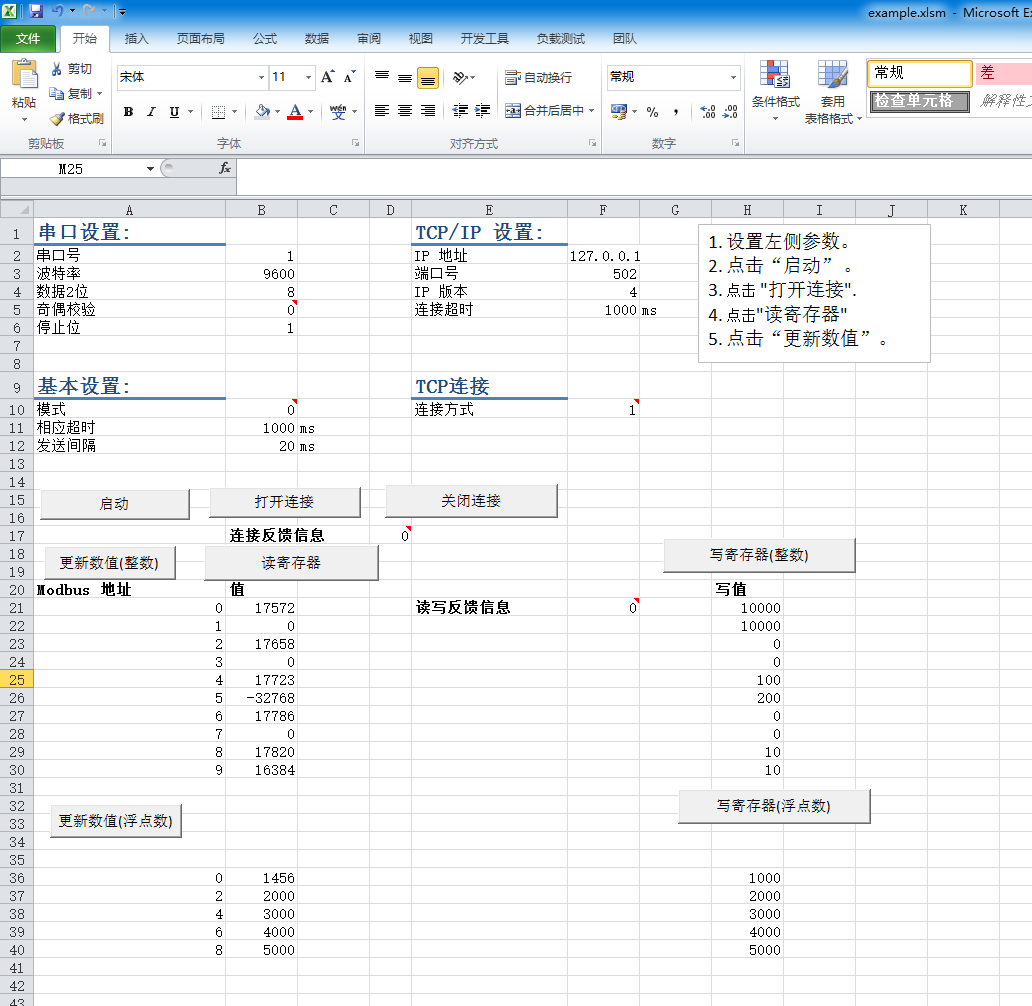
Task: Click the 读寄存器 button
Action: pos(291,563)
